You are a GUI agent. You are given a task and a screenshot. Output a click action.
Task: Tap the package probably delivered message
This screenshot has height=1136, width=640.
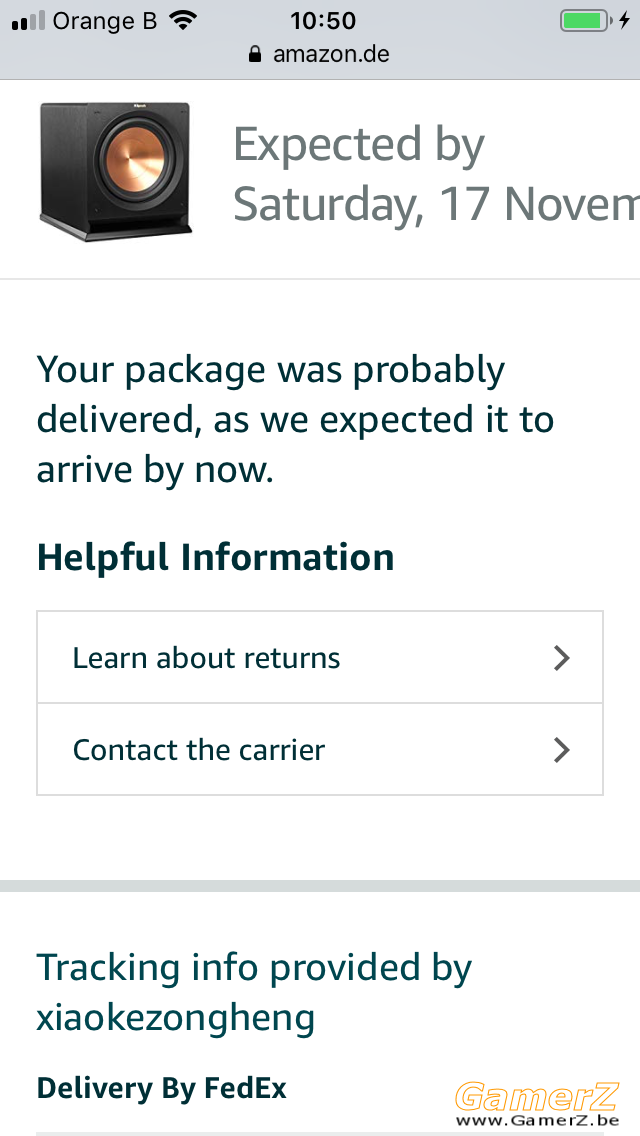(295, 420)
